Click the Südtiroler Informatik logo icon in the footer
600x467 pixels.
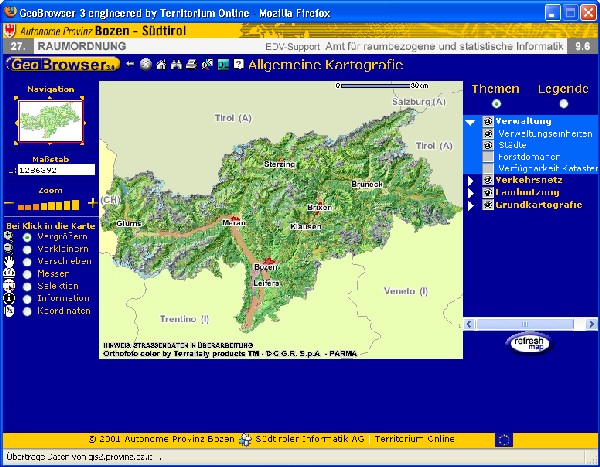(245, 439)
